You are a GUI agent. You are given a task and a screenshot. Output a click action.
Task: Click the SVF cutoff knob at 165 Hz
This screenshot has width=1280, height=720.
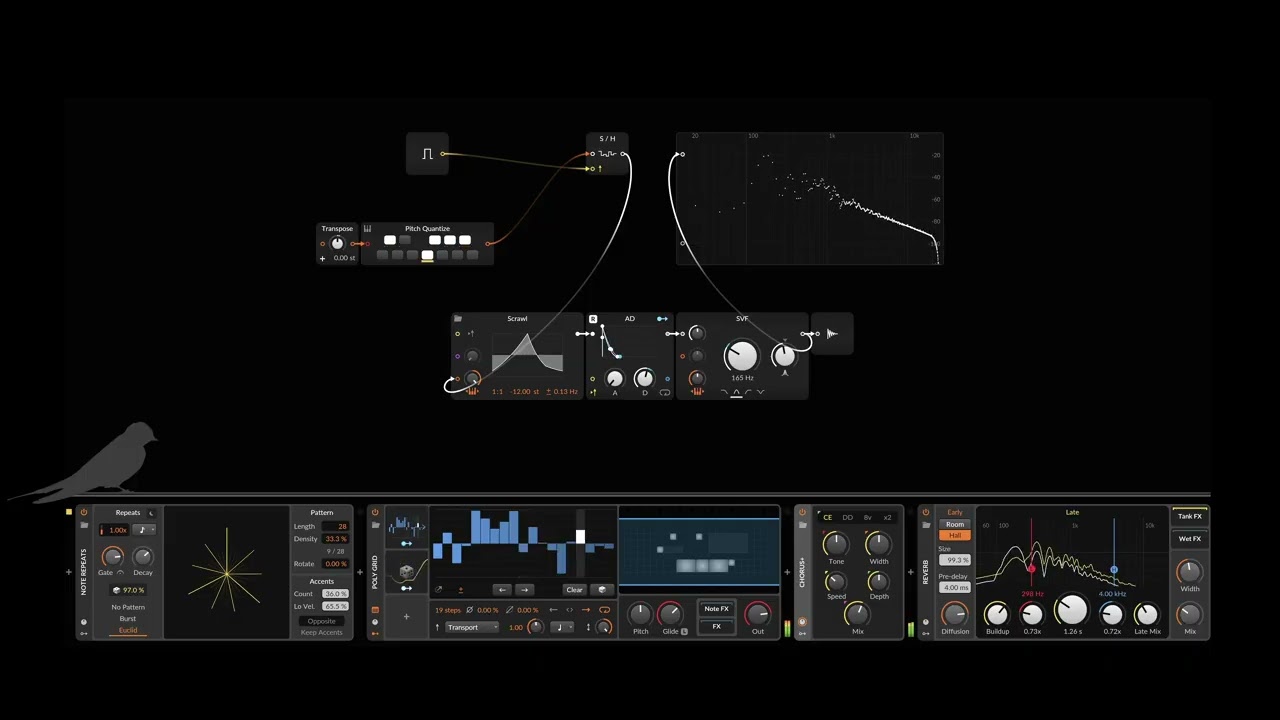[741, 356]
